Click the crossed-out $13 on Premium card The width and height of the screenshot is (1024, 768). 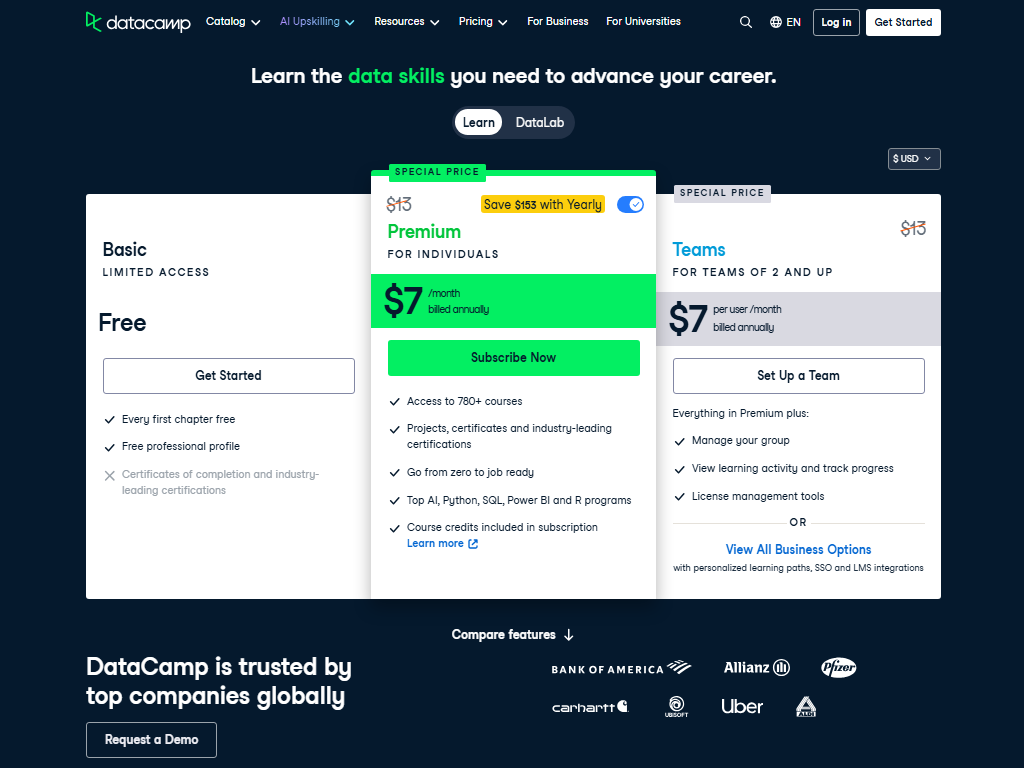[399, 204]
